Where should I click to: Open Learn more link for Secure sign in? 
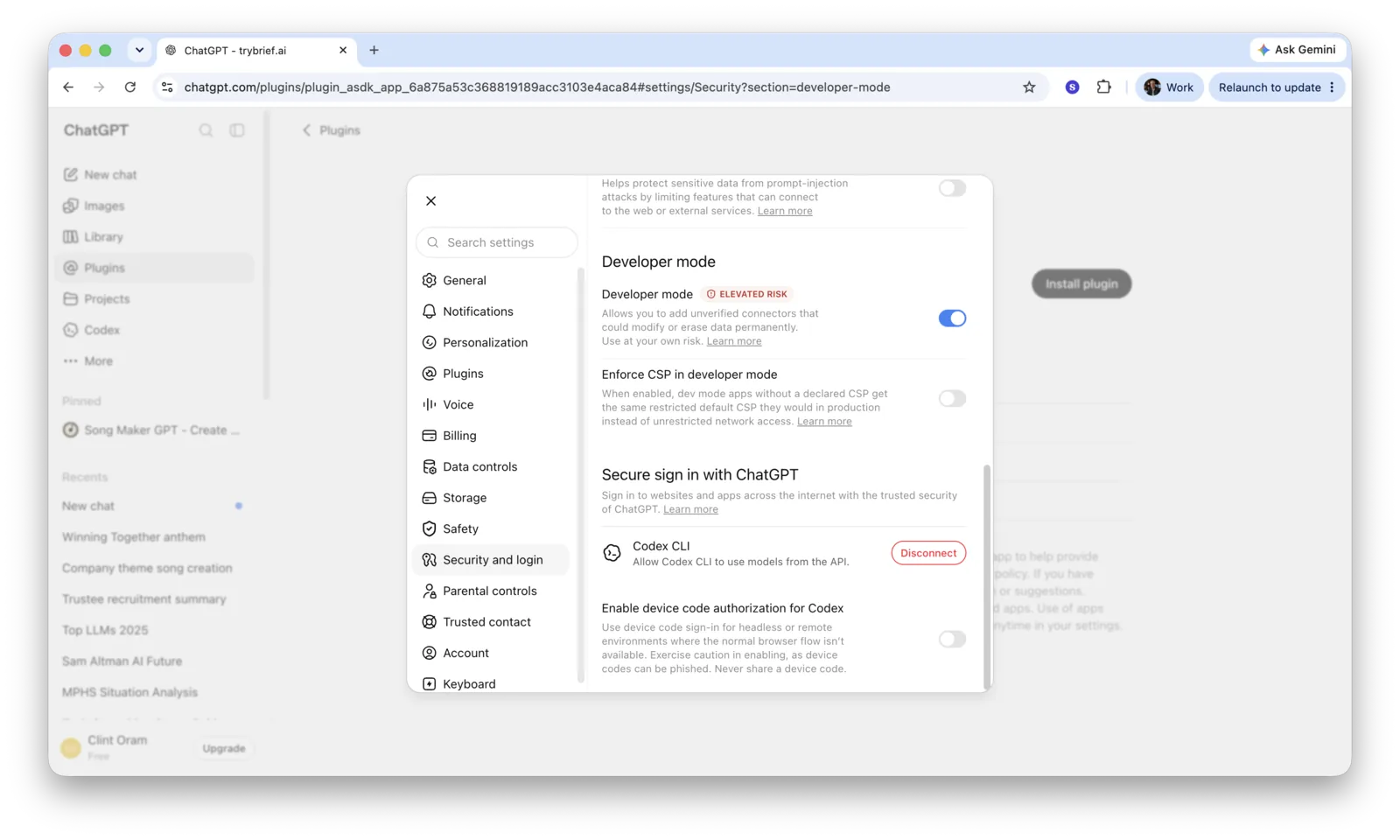tap(690, 509)
